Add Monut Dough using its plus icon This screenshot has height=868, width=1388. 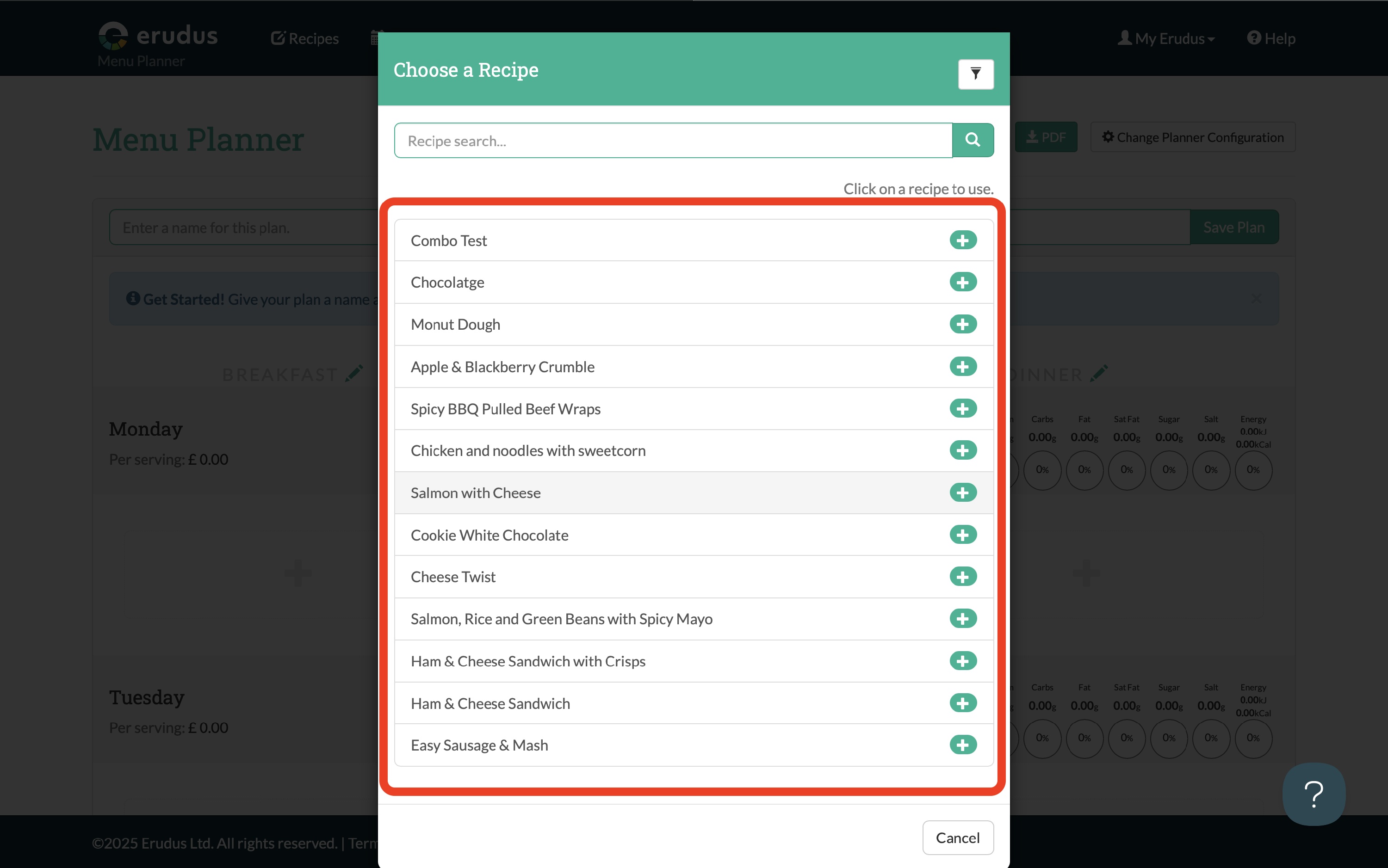[962, 324]
